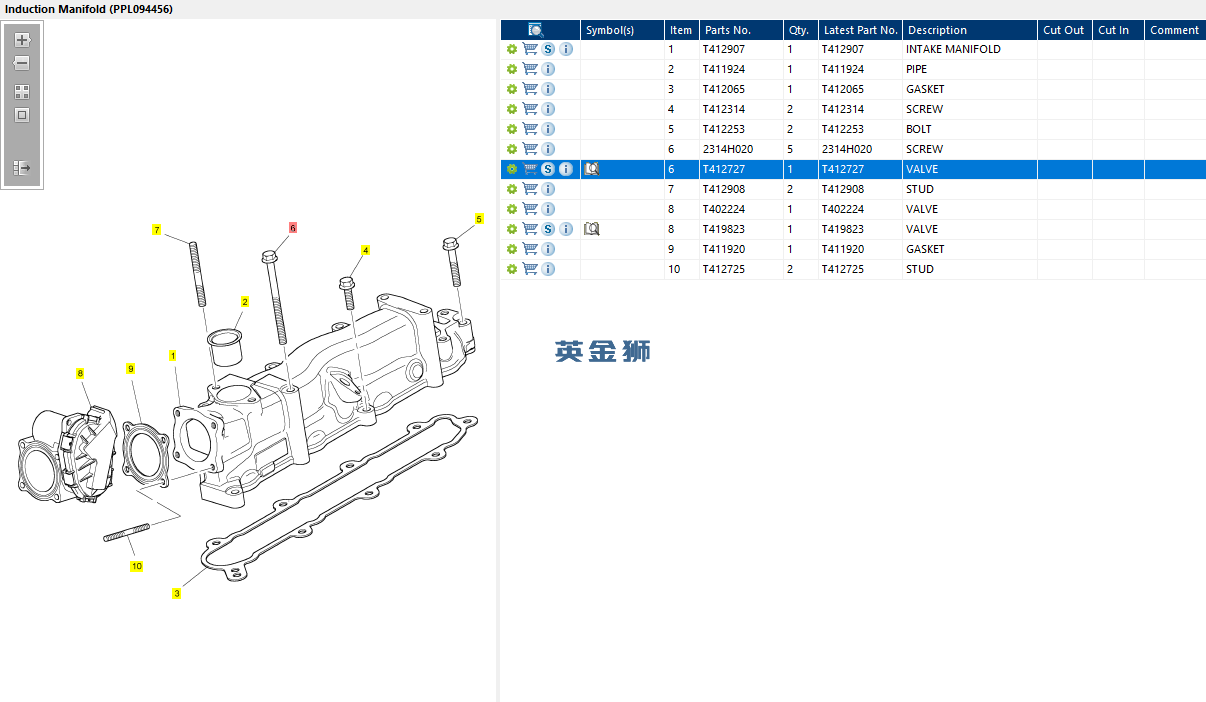Click callout label 8 in diagram
Image resolution: width=1206 pixels, height=702 pixels.
tap(80, 373)
